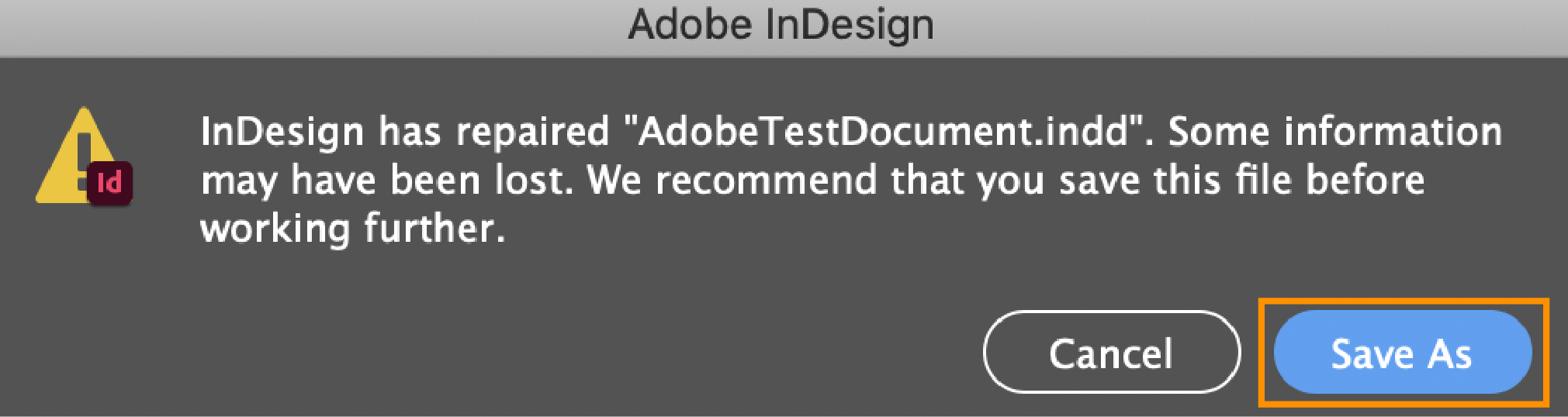Click the "may have been lost" text
Image resolution: width=1568 pixels, height=417 pixels.
click(386, 181)
